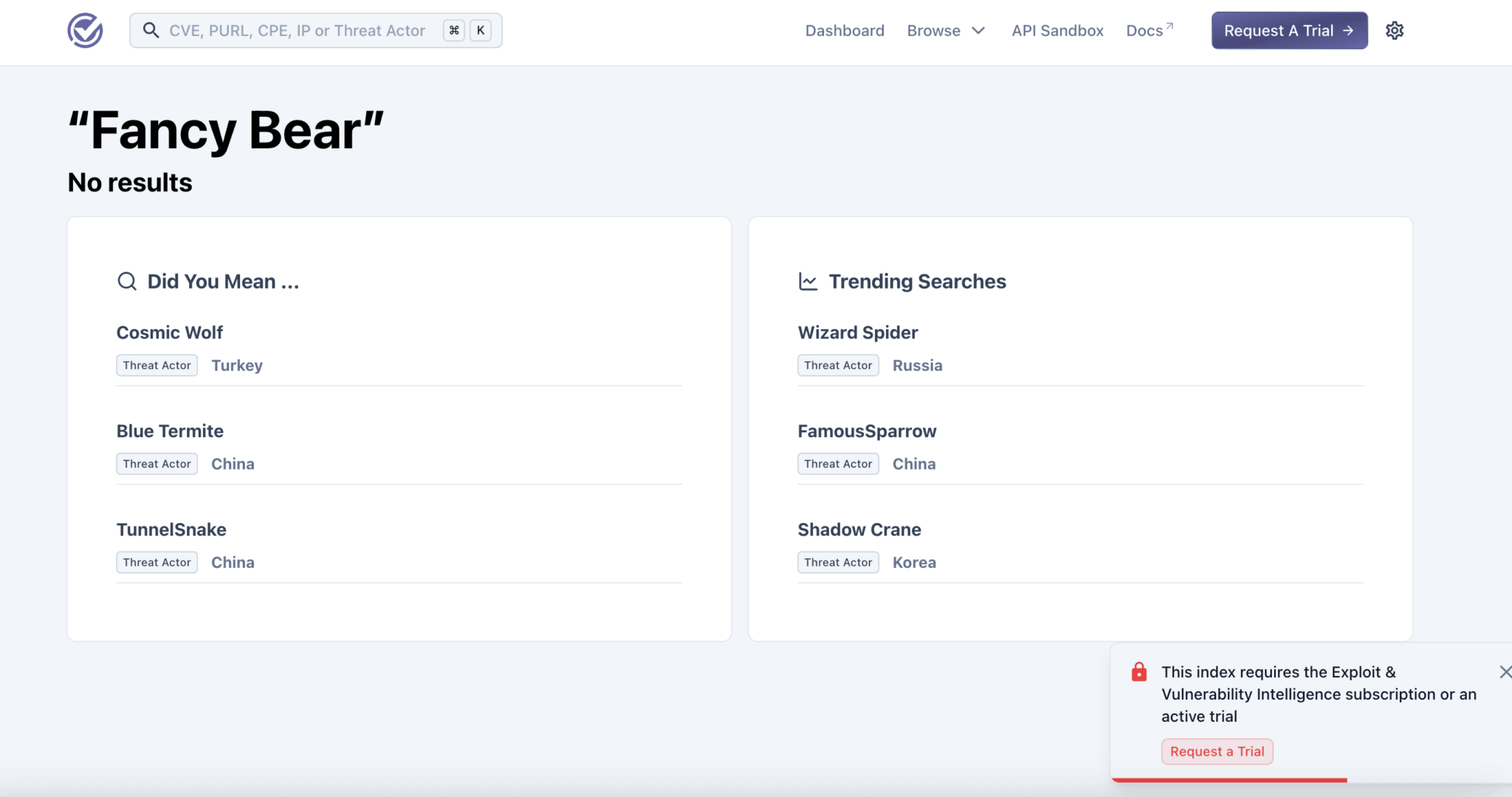Click the search magnifier icon in search bar
The image size is (1512, 797).
click(151, 30)
